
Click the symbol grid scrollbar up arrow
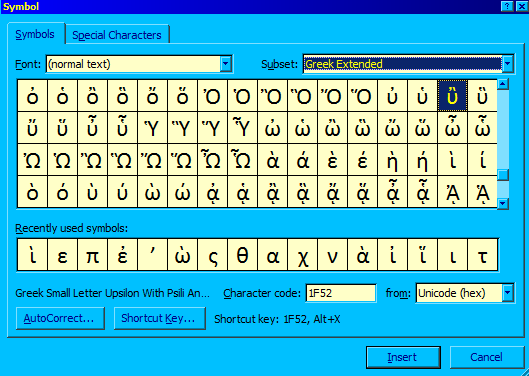(503, 84)
